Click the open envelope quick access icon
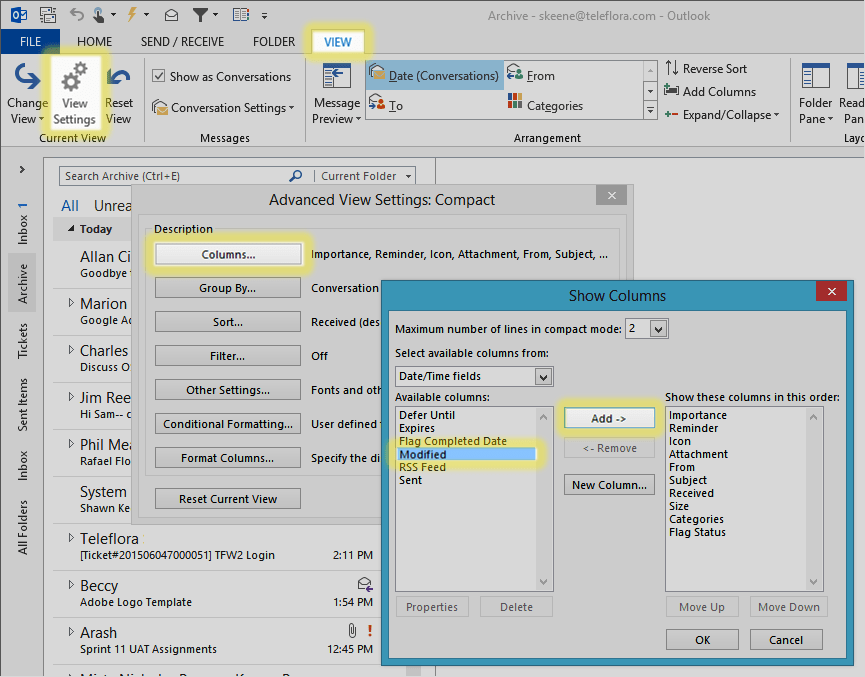This screenshot has width=865, height=677. [x=172, y=15]
